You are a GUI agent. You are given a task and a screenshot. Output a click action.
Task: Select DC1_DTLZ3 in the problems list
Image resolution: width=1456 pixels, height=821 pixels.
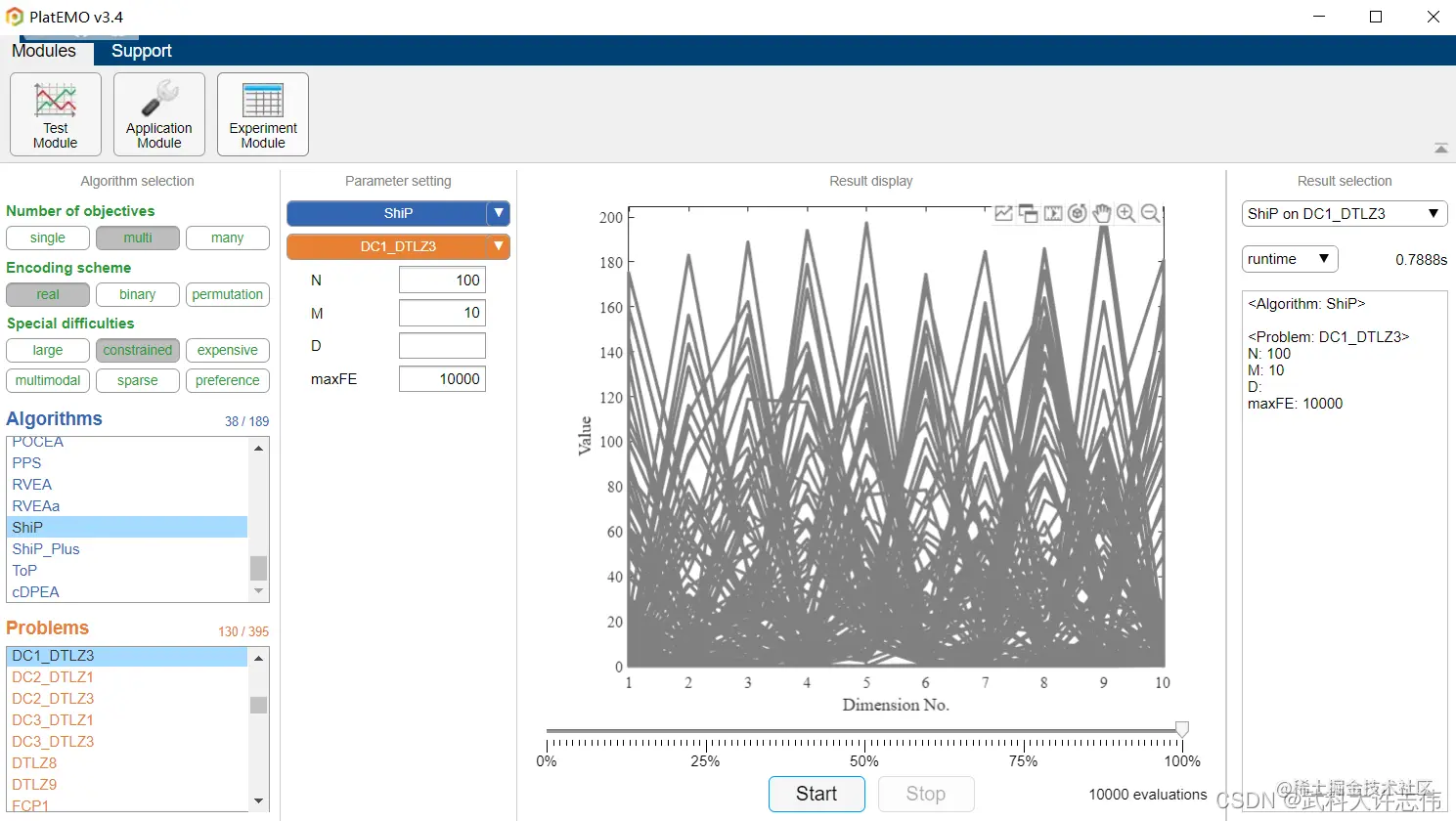(x=127, y=656)
